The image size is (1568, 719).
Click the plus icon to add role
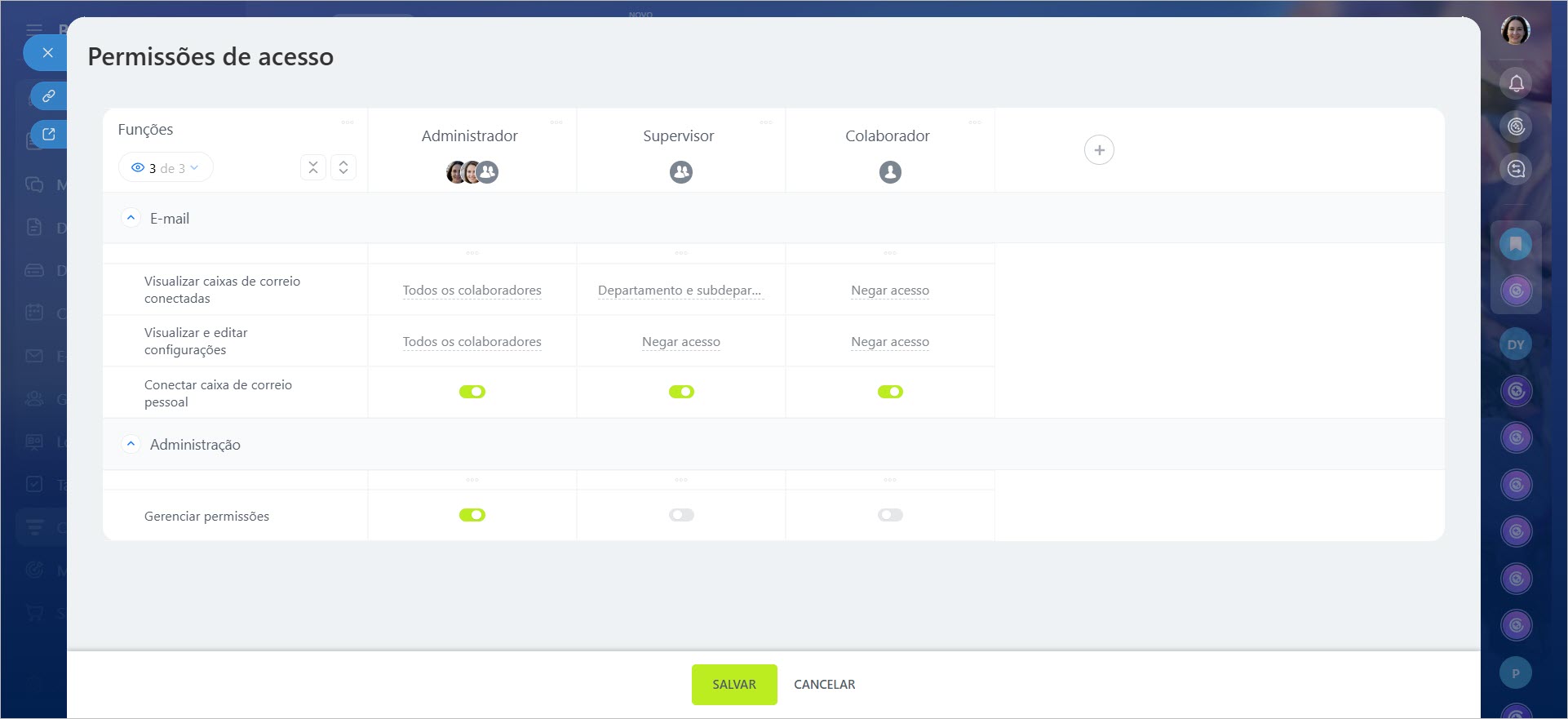tap(1099, 150)
